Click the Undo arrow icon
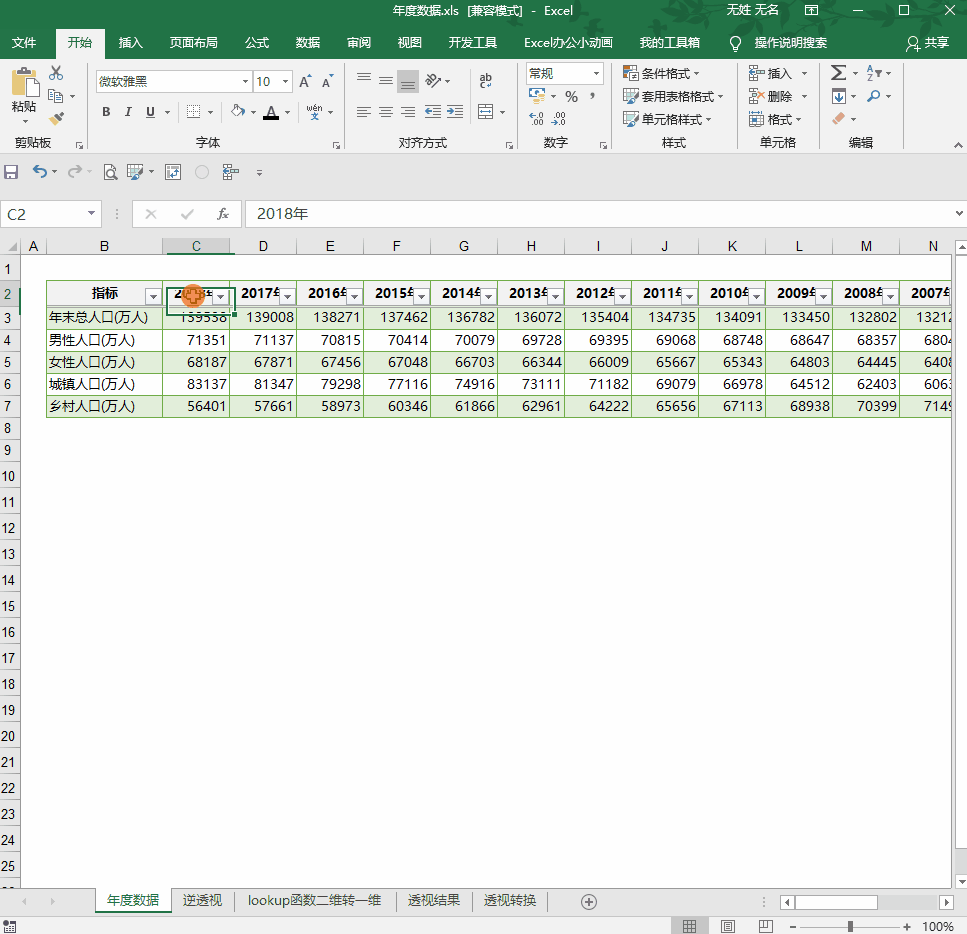The width and height of the screenshot is (967, 934). pyautogui.click(x=40, y=172)
